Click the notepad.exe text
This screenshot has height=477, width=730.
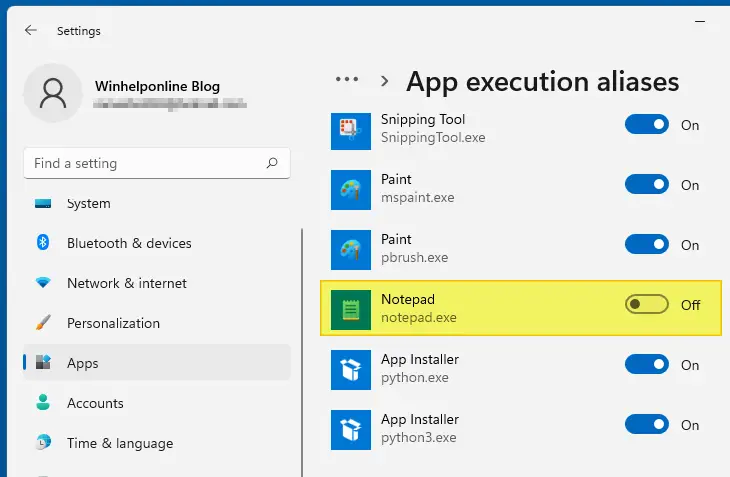click(419, 317)
